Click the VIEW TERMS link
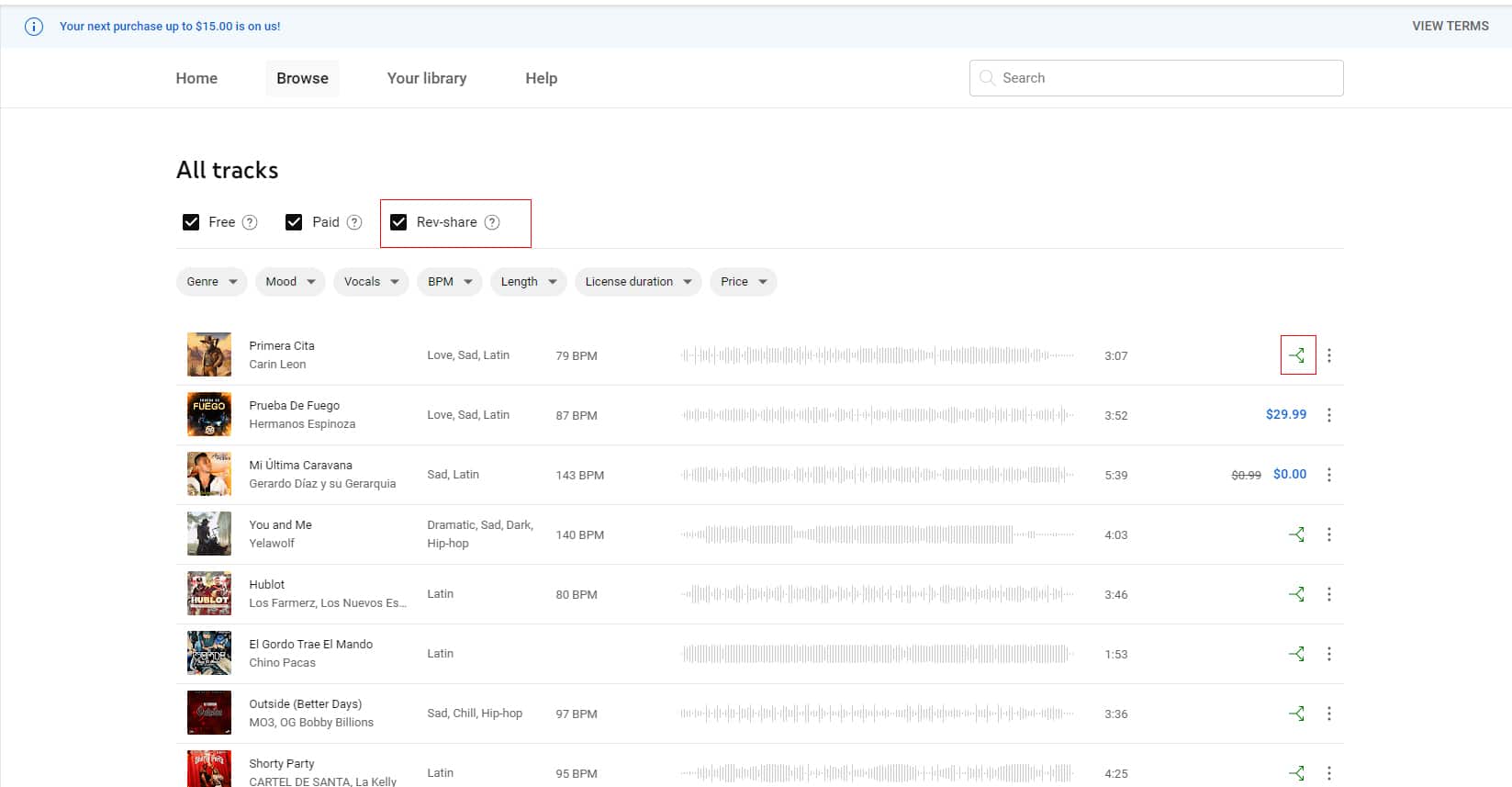Image resolution: width=1512 pixels, height=787 pixels. (1450, 26)
